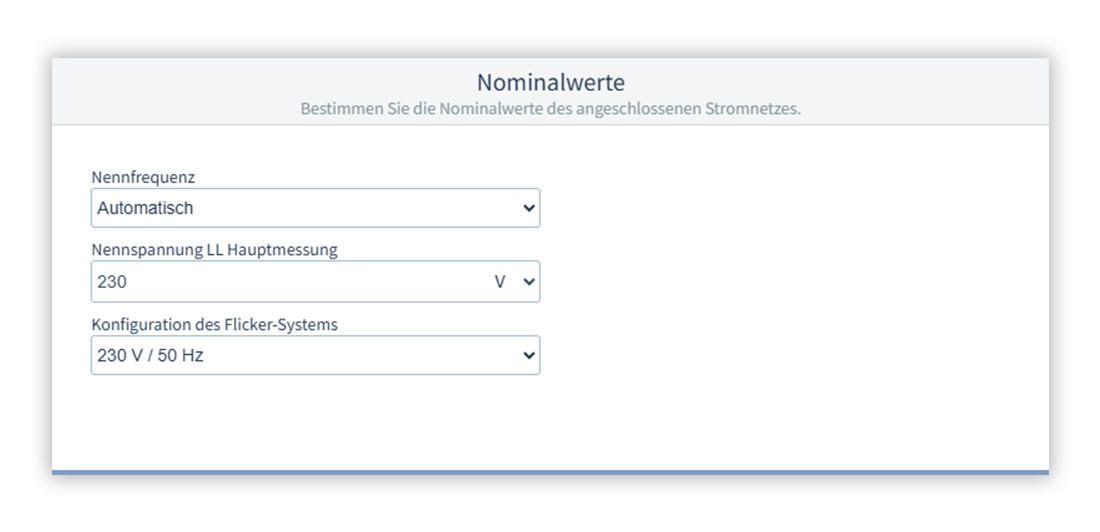Click the Nennfrequenz label
The image size is (1100, 532).
[143, 177]
